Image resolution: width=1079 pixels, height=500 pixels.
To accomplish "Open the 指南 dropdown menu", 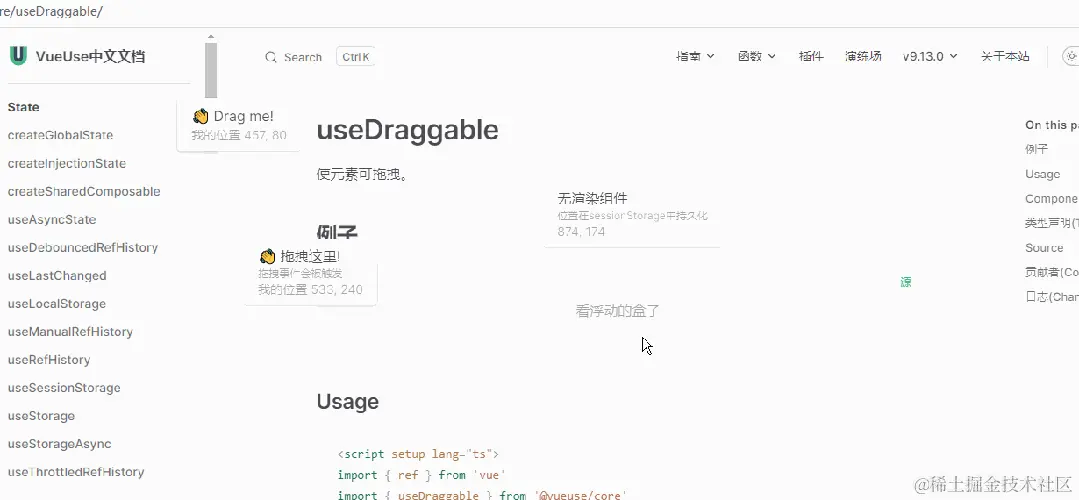I will [x=695, y=56].
